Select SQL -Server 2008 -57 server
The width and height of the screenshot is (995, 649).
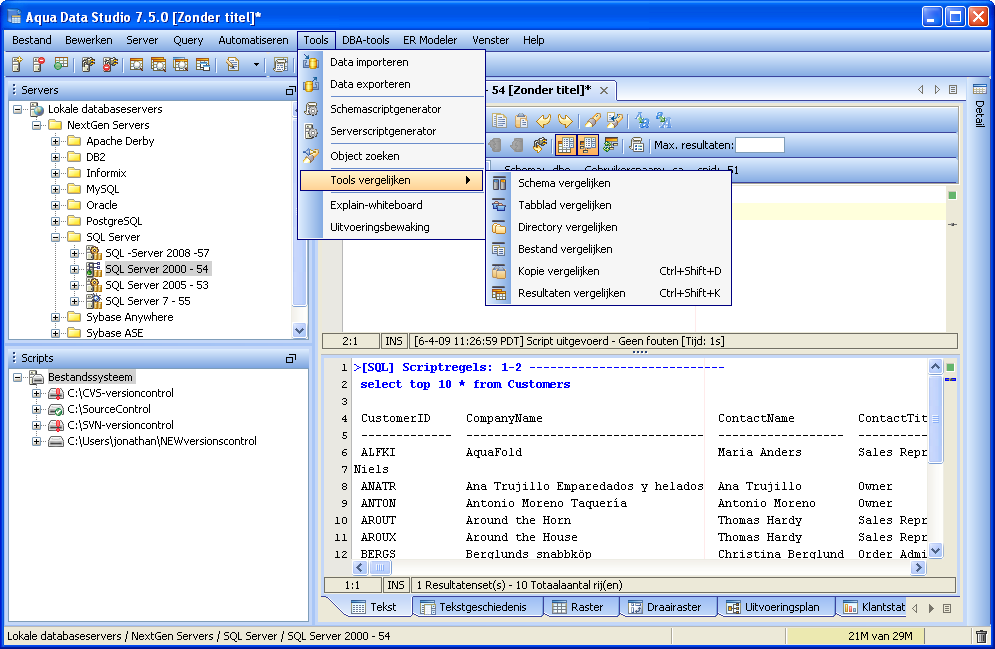coord(157,253)
